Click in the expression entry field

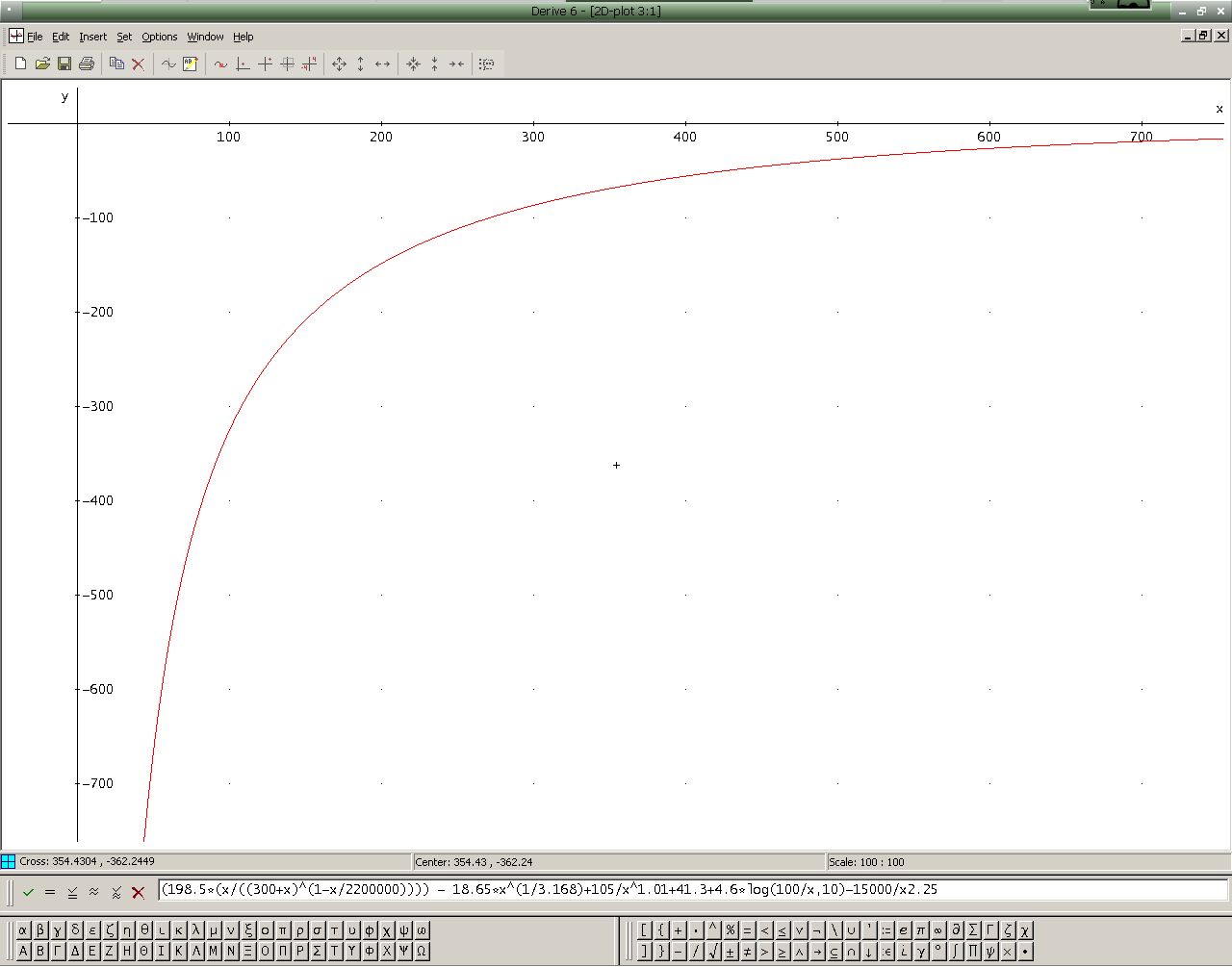tap(693, 890)
